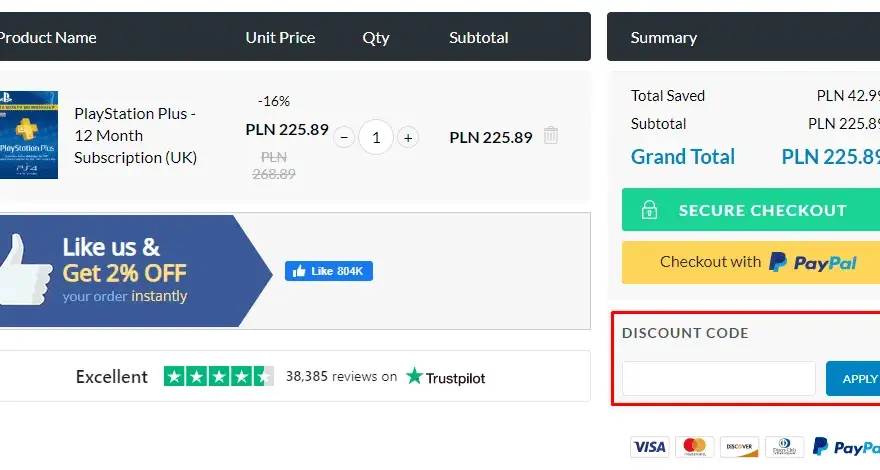Click the Diners Club payment icon
This screenshot has height=470, width=880.
pos(784,447)
